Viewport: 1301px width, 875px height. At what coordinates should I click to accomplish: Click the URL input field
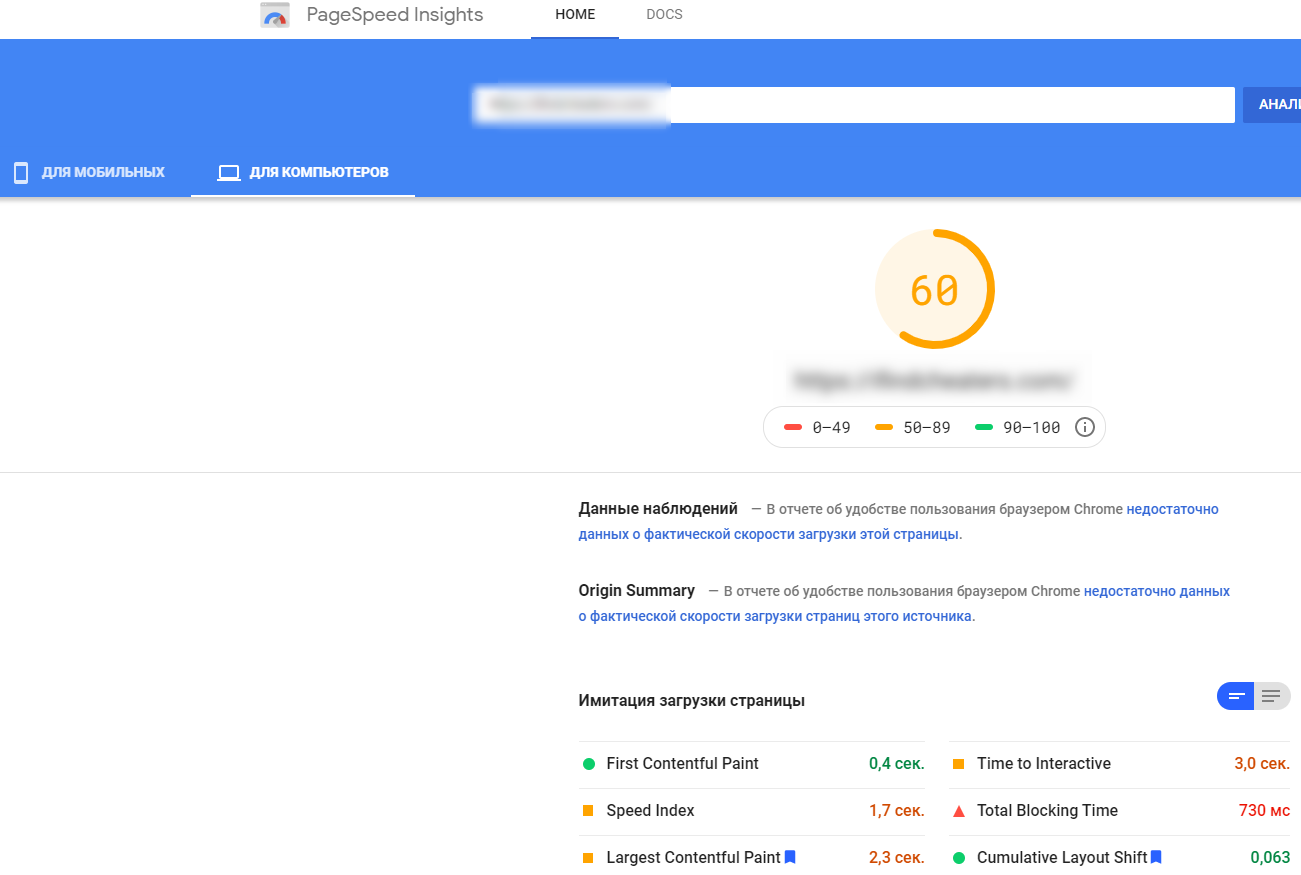(x=854, y=104)
